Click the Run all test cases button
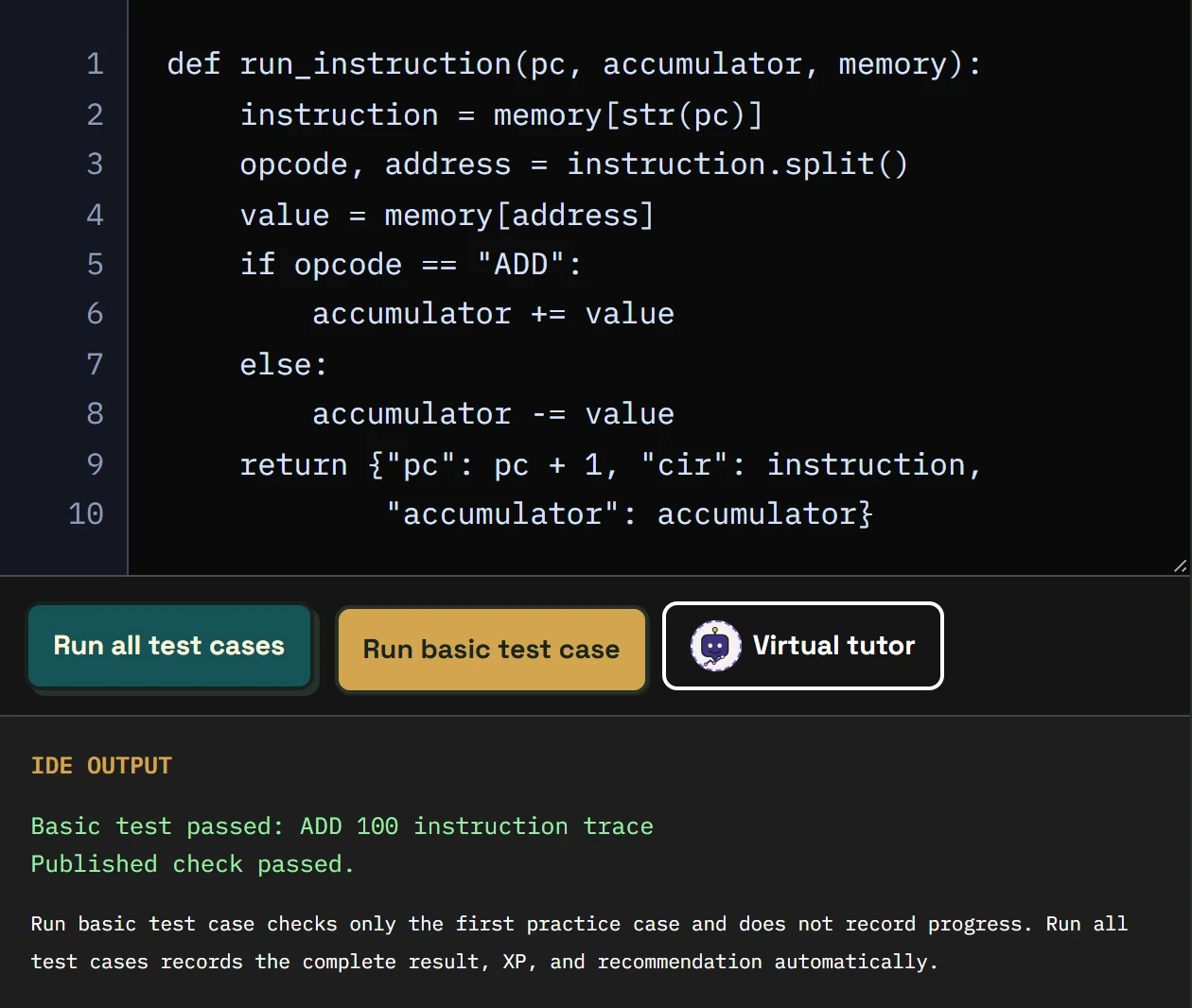 pos(169,646)
